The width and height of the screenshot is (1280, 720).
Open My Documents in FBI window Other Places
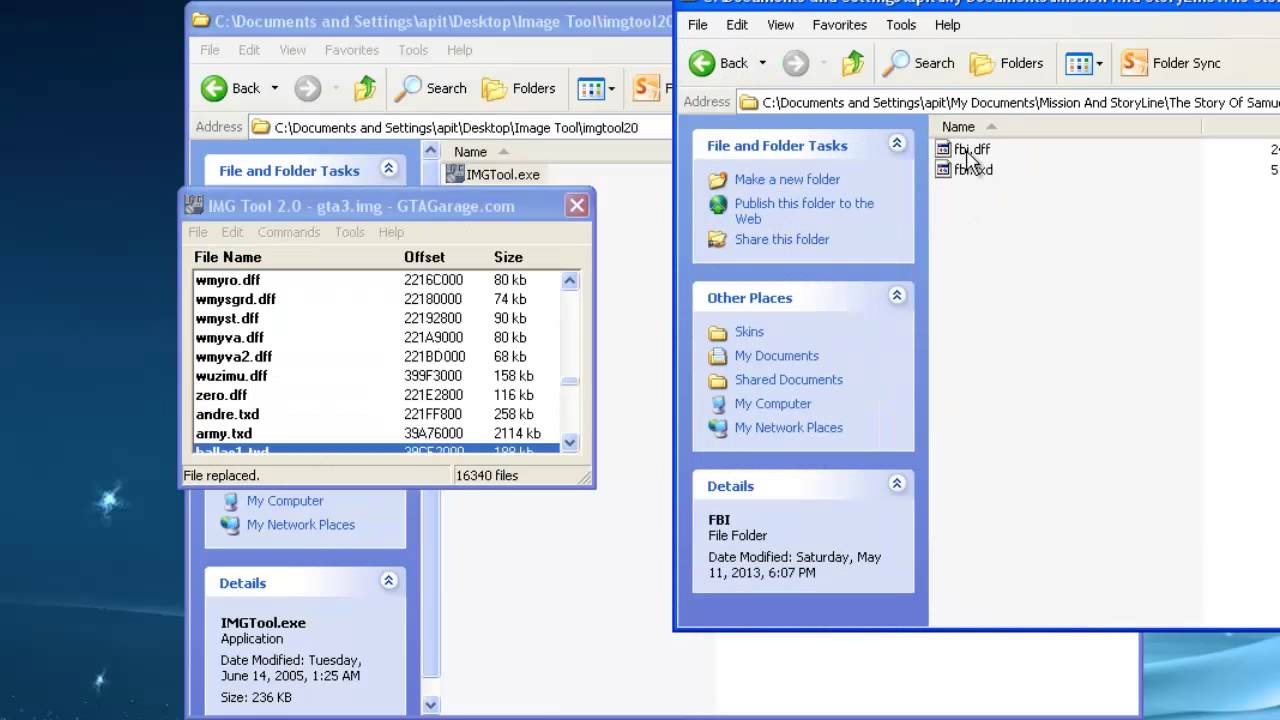776,356
